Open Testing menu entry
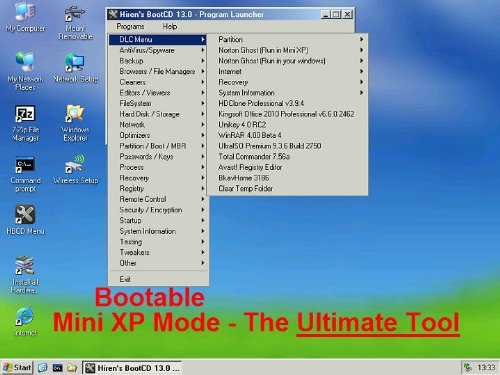This screenshot has width=500, height=375. [158, 242]
